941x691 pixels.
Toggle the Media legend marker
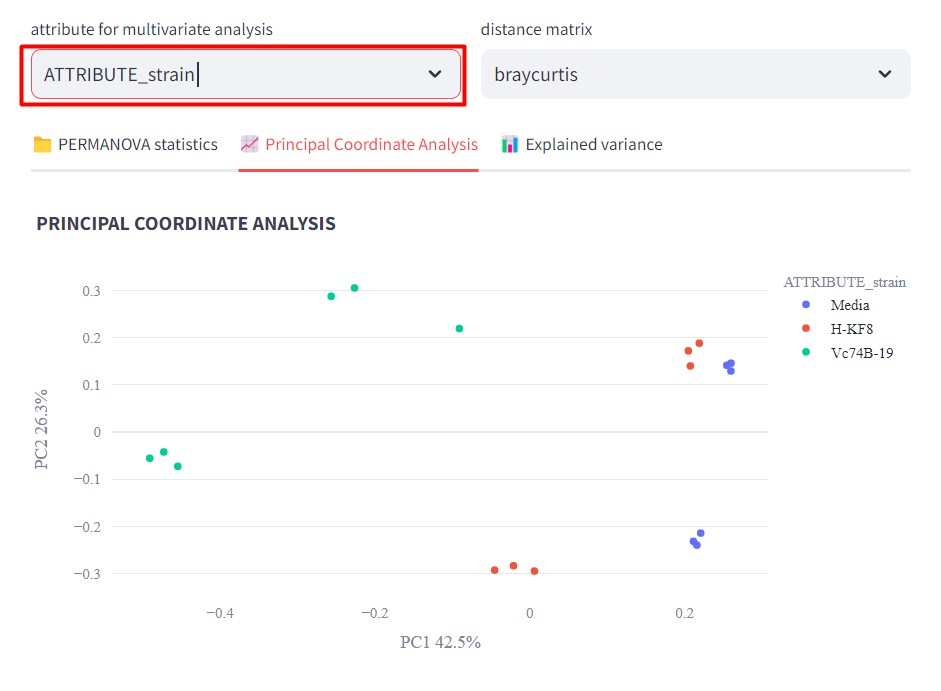coord(806,305)
